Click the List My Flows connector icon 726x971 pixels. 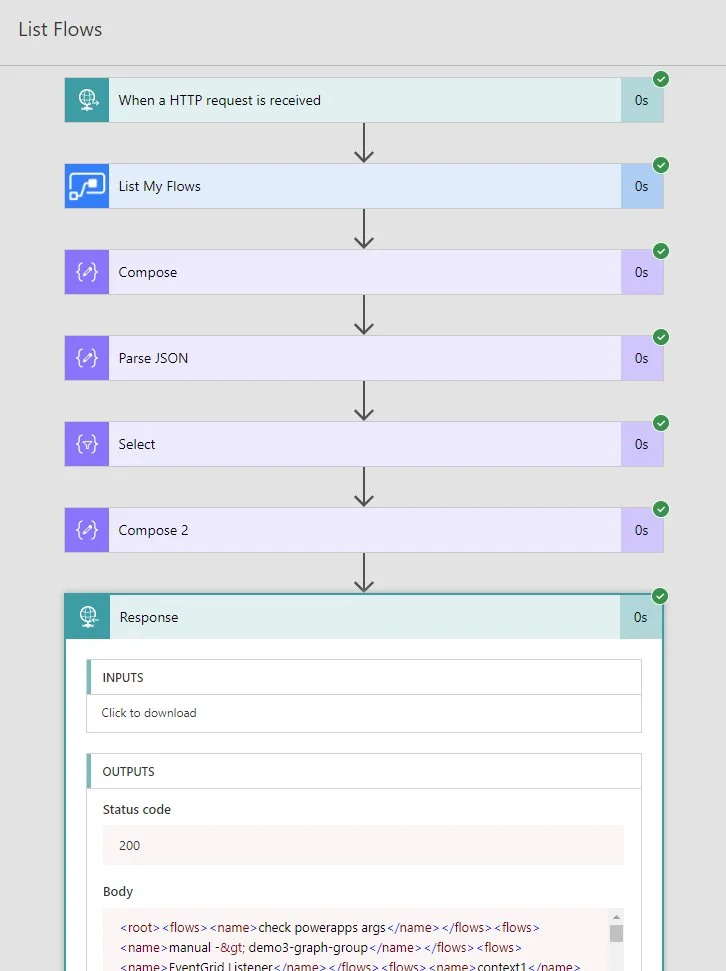click(87, 186)
